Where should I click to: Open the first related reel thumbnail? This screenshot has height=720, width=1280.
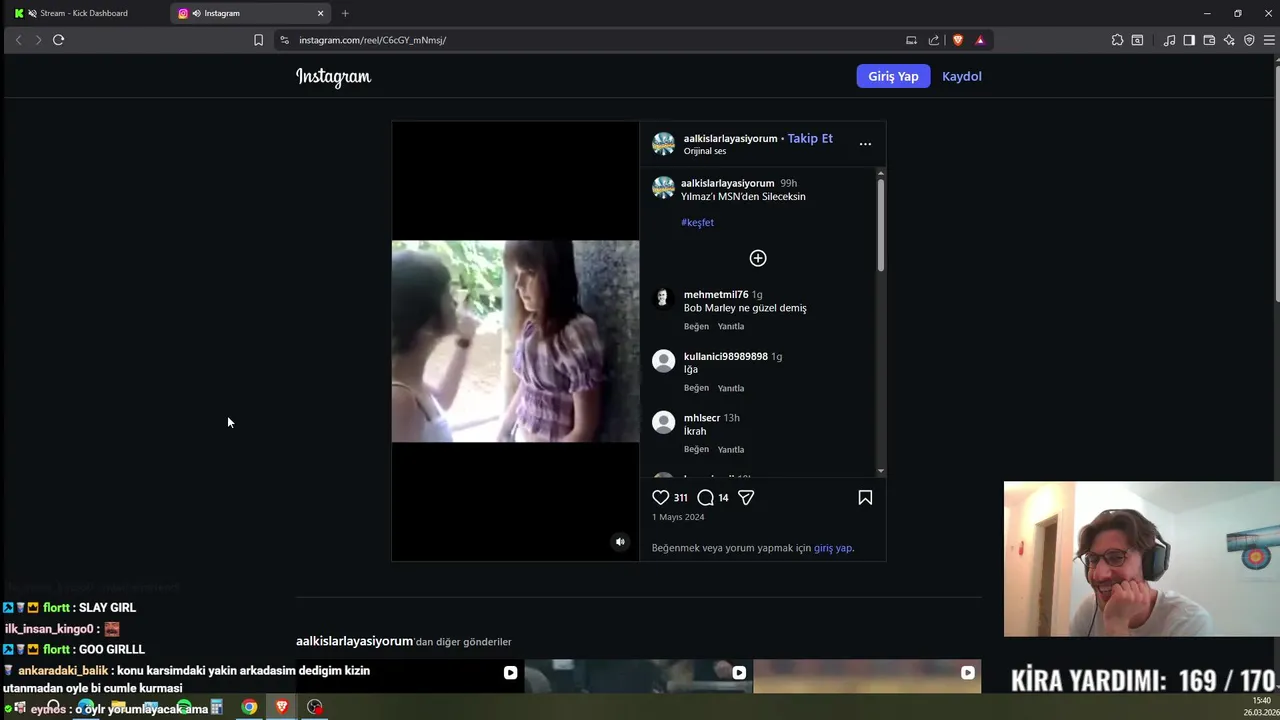coord(409,677)
